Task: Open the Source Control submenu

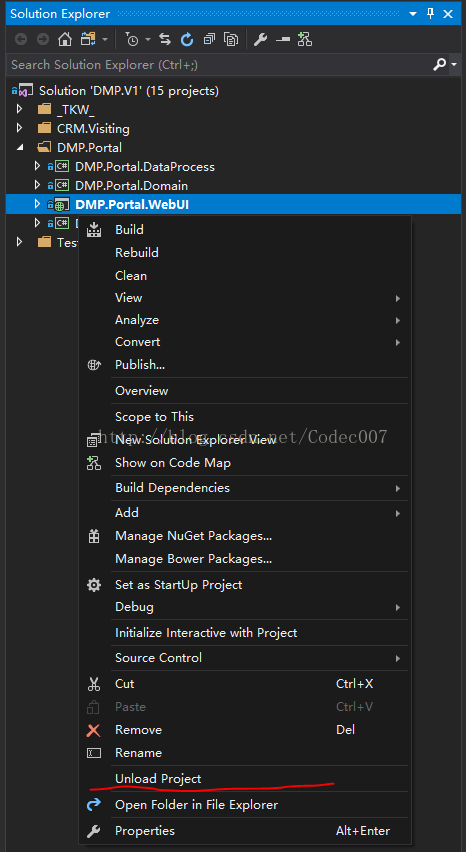Action: coord(244,657)
